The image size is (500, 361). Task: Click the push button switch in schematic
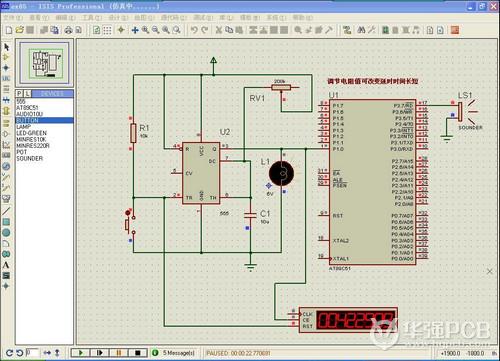(x=130, y=225)
